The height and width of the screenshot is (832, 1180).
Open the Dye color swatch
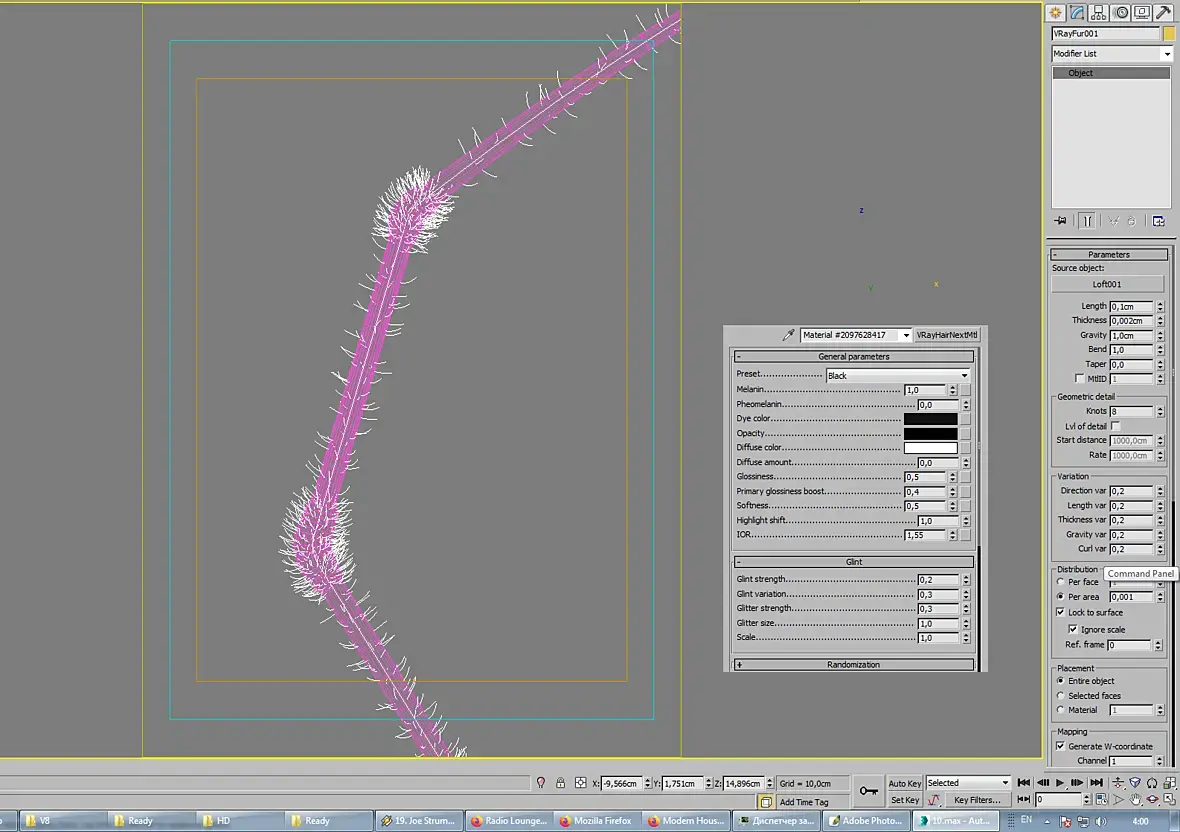point(930,419)
